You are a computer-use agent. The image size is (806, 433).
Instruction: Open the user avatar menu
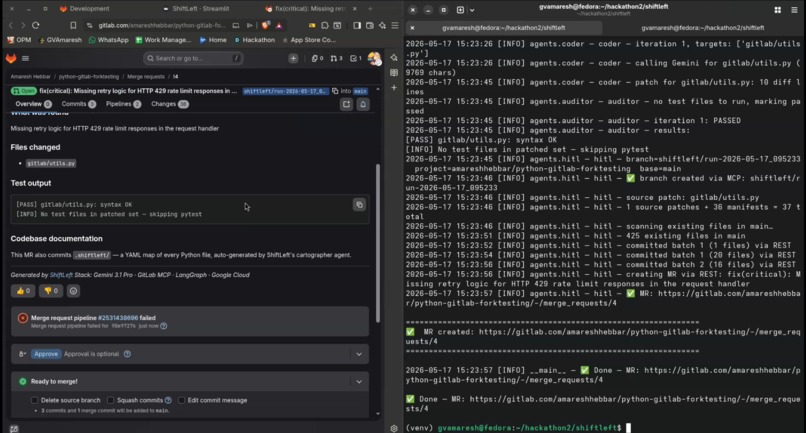coord(374,59)
